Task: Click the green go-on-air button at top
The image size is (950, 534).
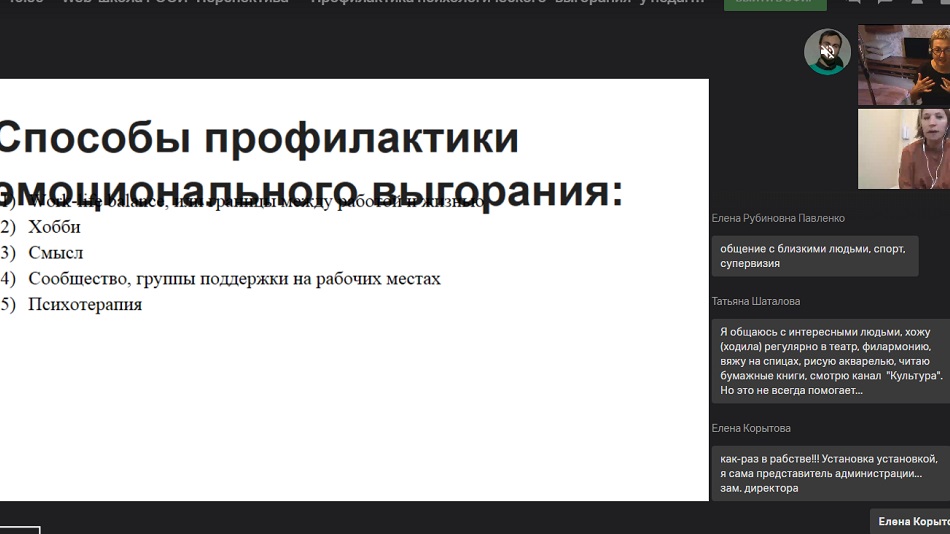Action: (775, 4)
